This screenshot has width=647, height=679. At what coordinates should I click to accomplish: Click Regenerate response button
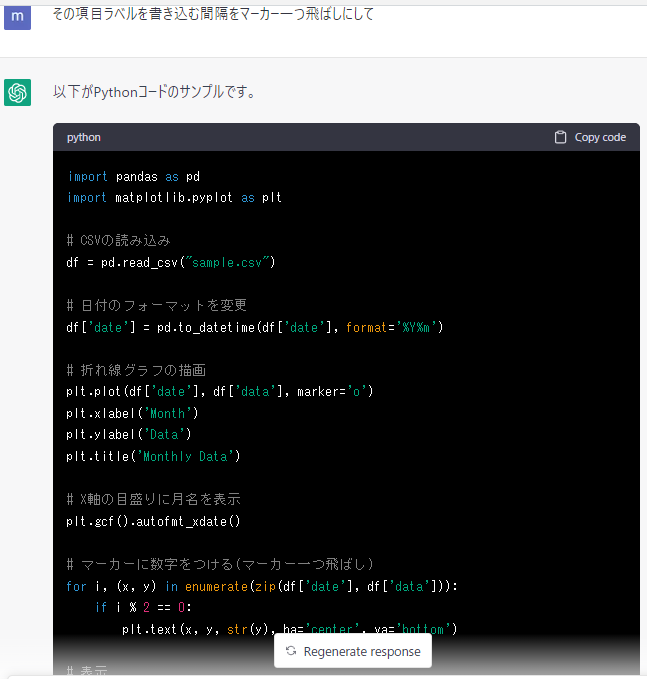point(353,651)
